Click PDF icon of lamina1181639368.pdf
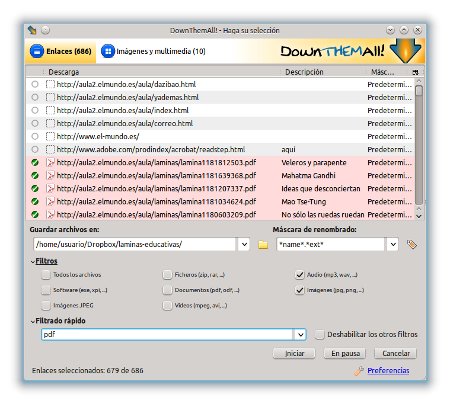 click(50, 176)
